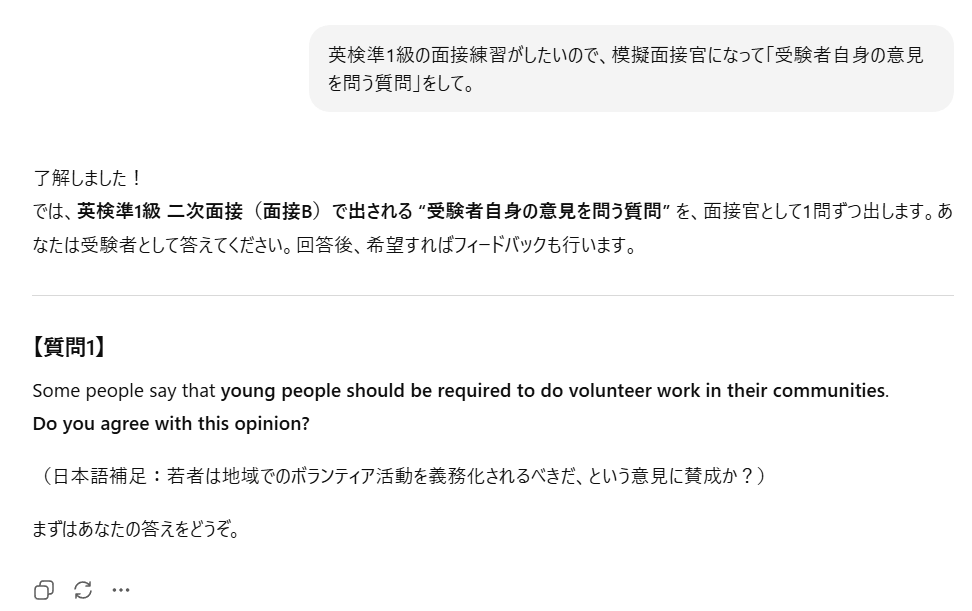Click the word "communities" in the question
This screenshot has height=611, width=972.
click(x=824, y=390)
